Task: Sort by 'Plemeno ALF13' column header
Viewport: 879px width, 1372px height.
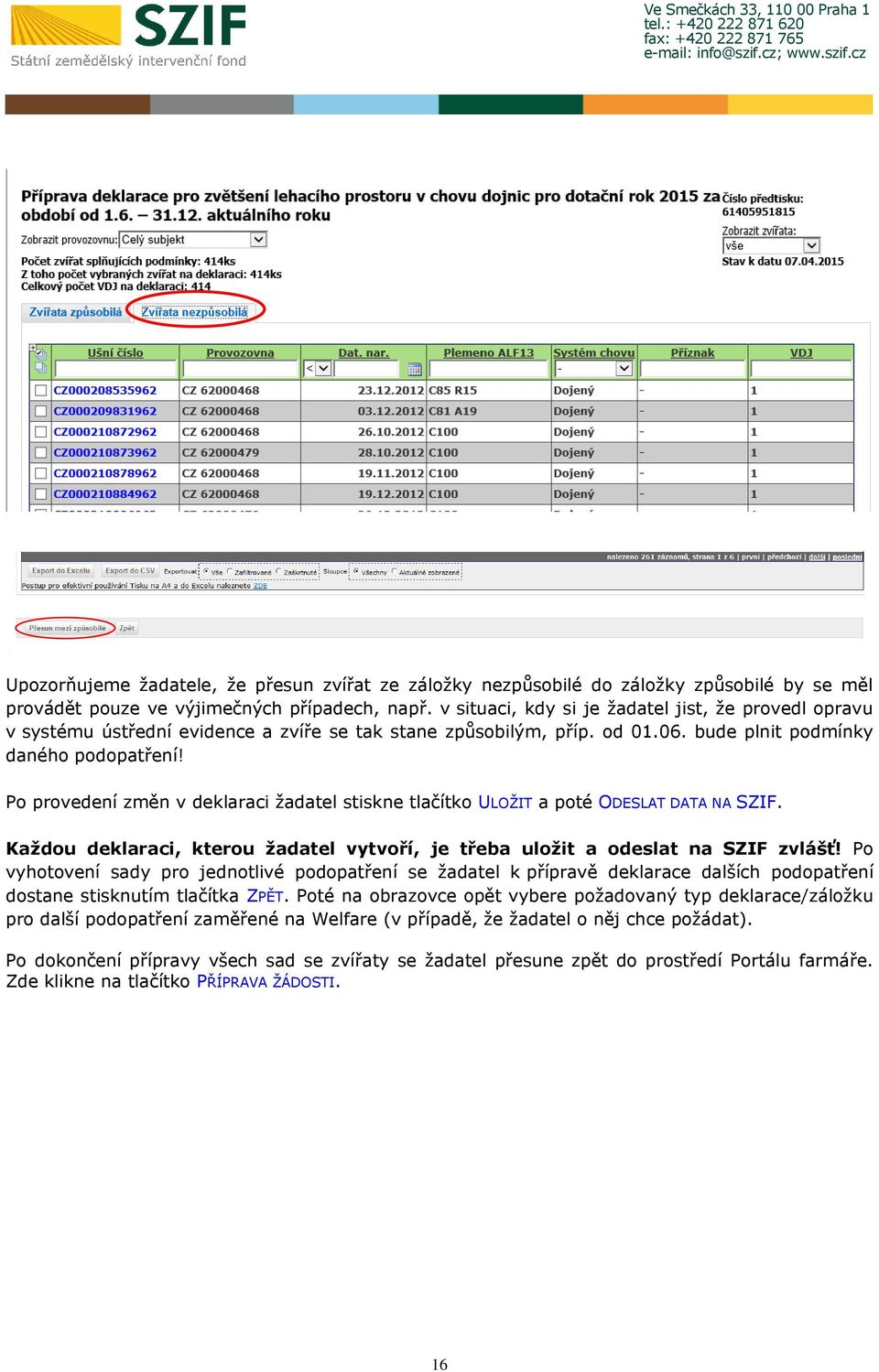Action: (488, 352)
